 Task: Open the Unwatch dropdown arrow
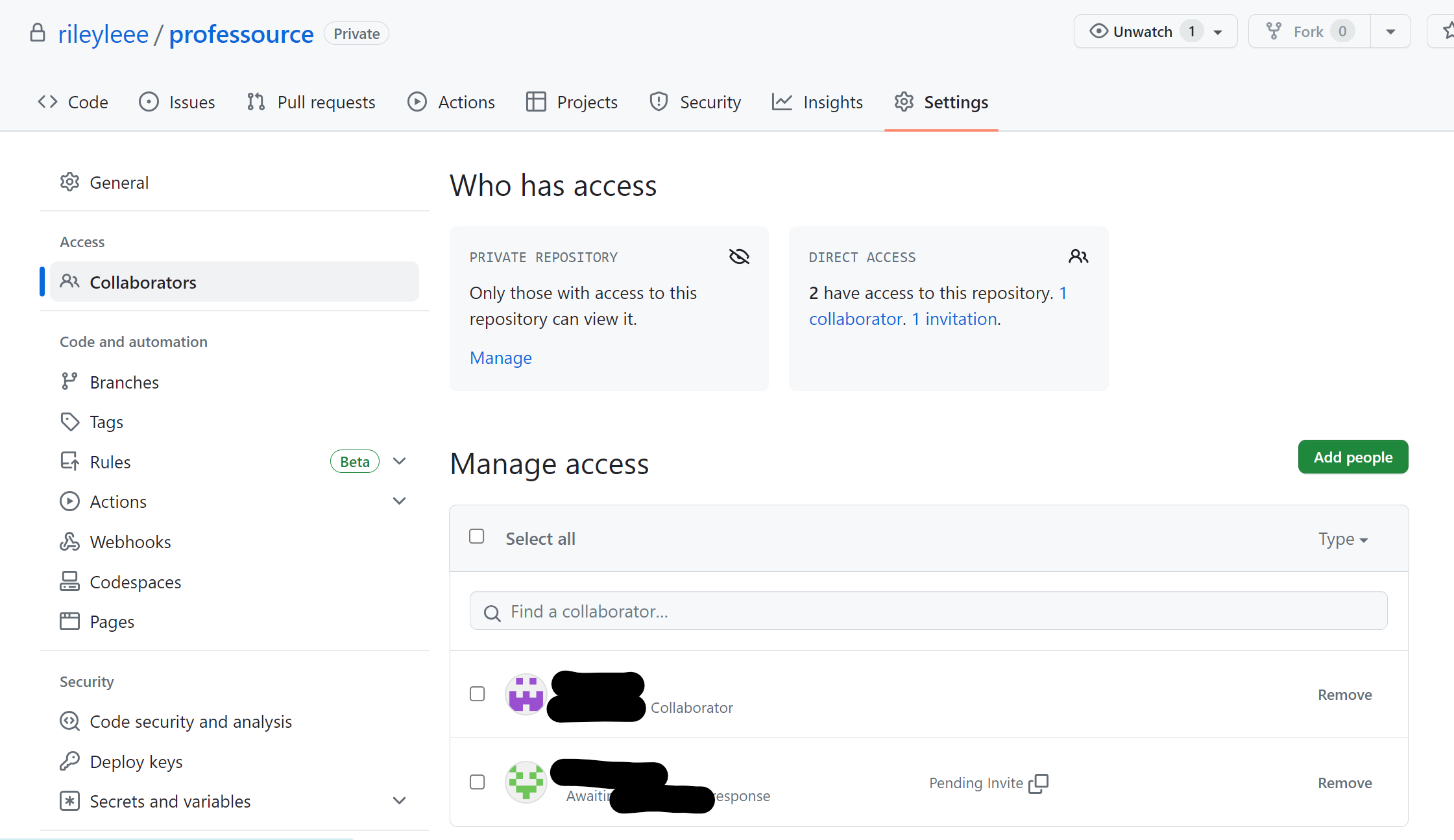[x=1218, y=32]
